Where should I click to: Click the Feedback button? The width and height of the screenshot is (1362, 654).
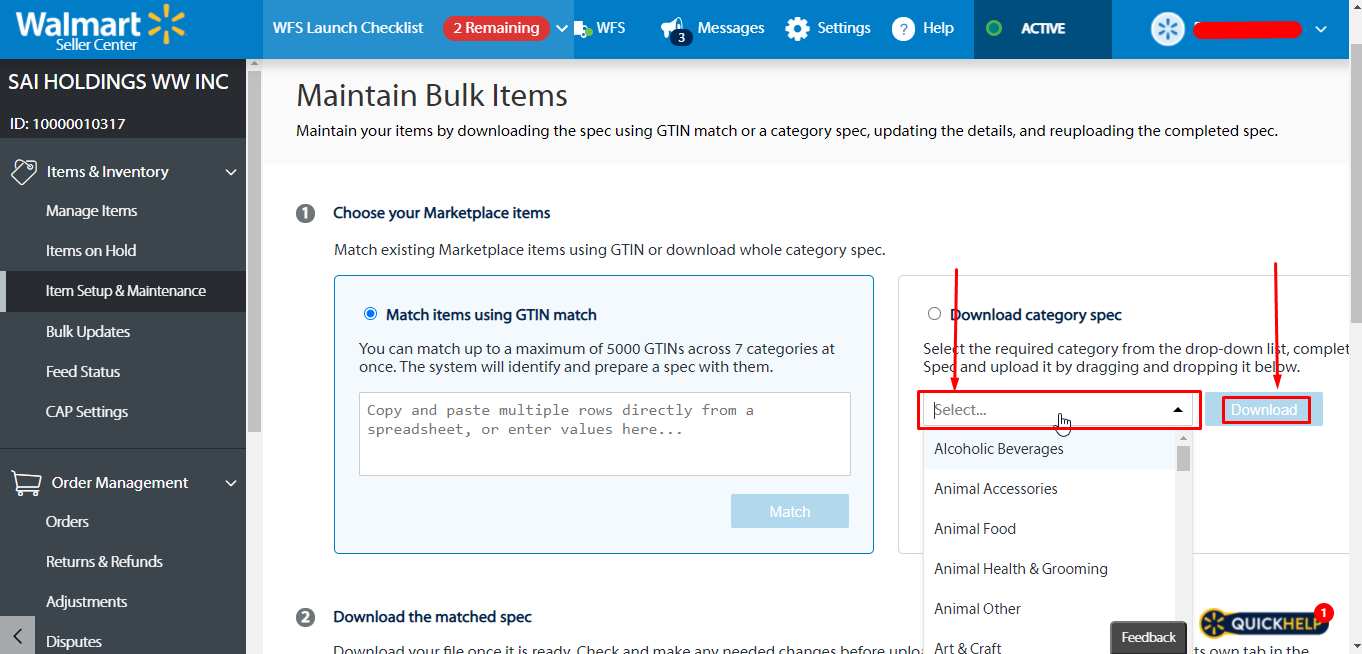click(1148, 637)
